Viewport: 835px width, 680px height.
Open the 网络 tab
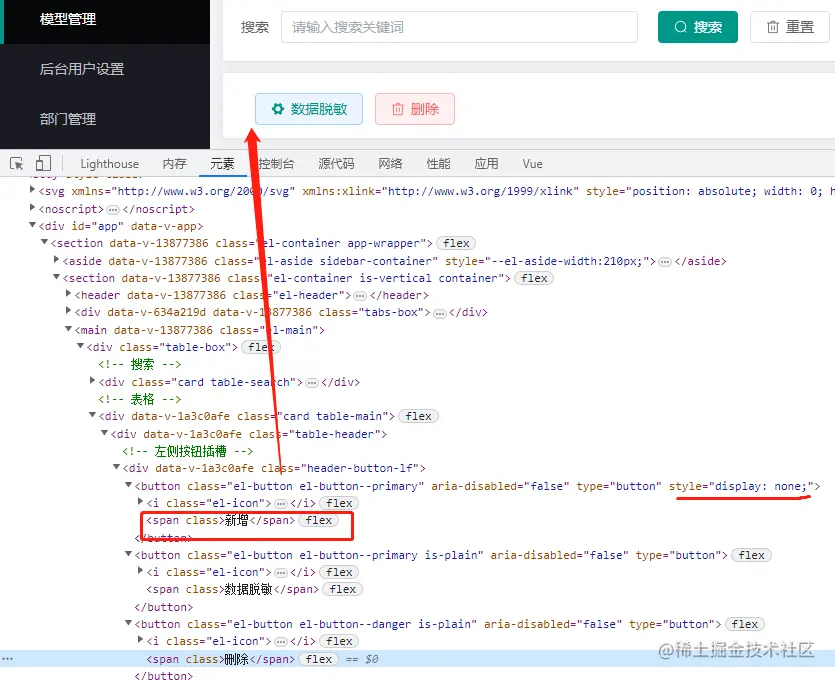click(x=390, y=163)
